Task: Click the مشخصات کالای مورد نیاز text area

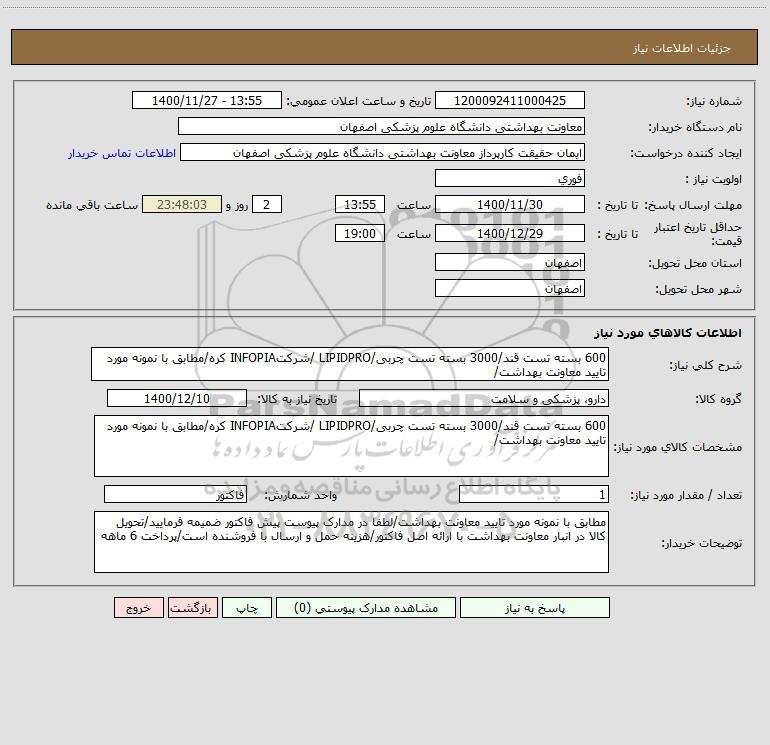Action: pos(351,446)
